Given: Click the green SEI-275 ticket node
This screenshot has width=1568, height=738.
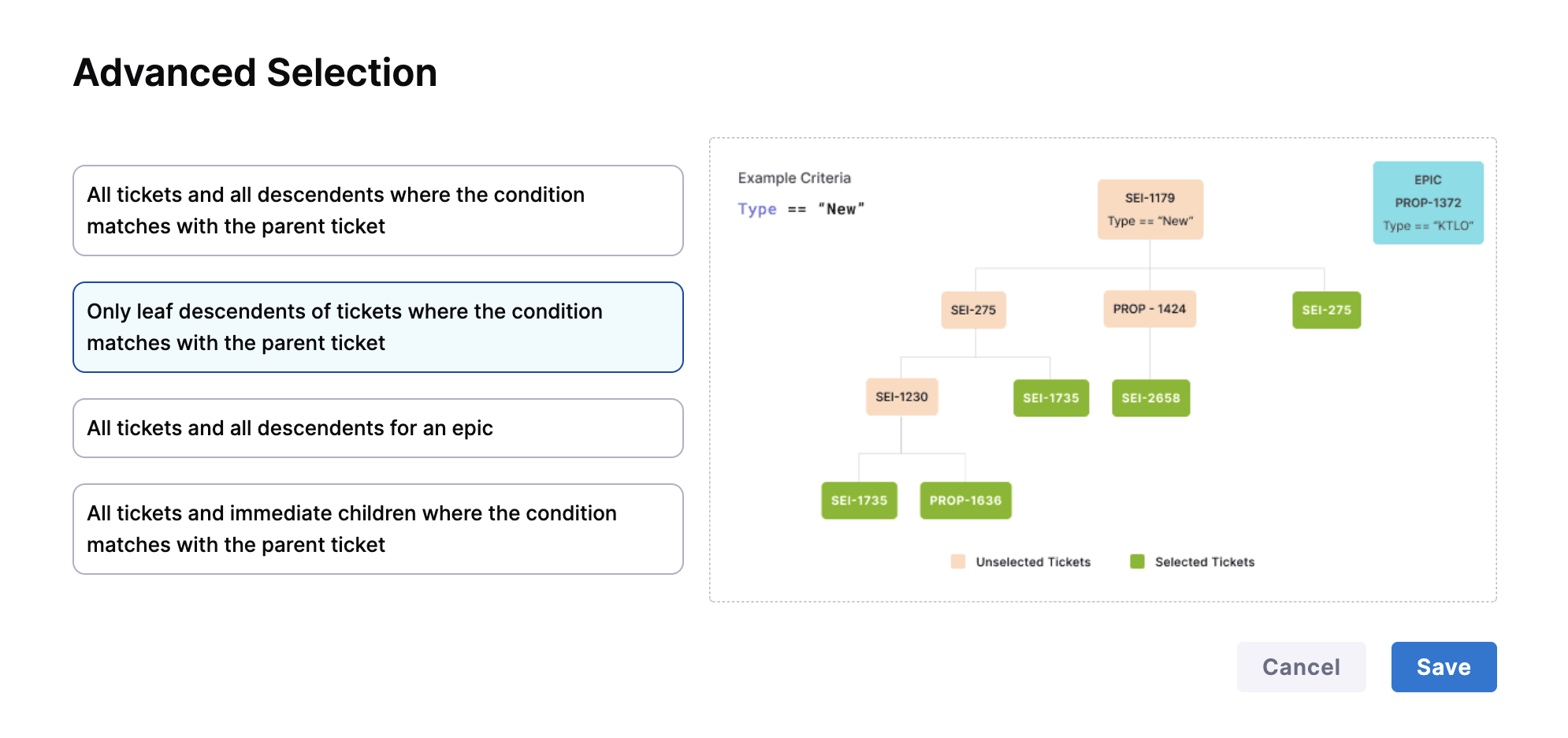Looking at the screenshot, I should pyautogui.click(x=1326, y=310).
